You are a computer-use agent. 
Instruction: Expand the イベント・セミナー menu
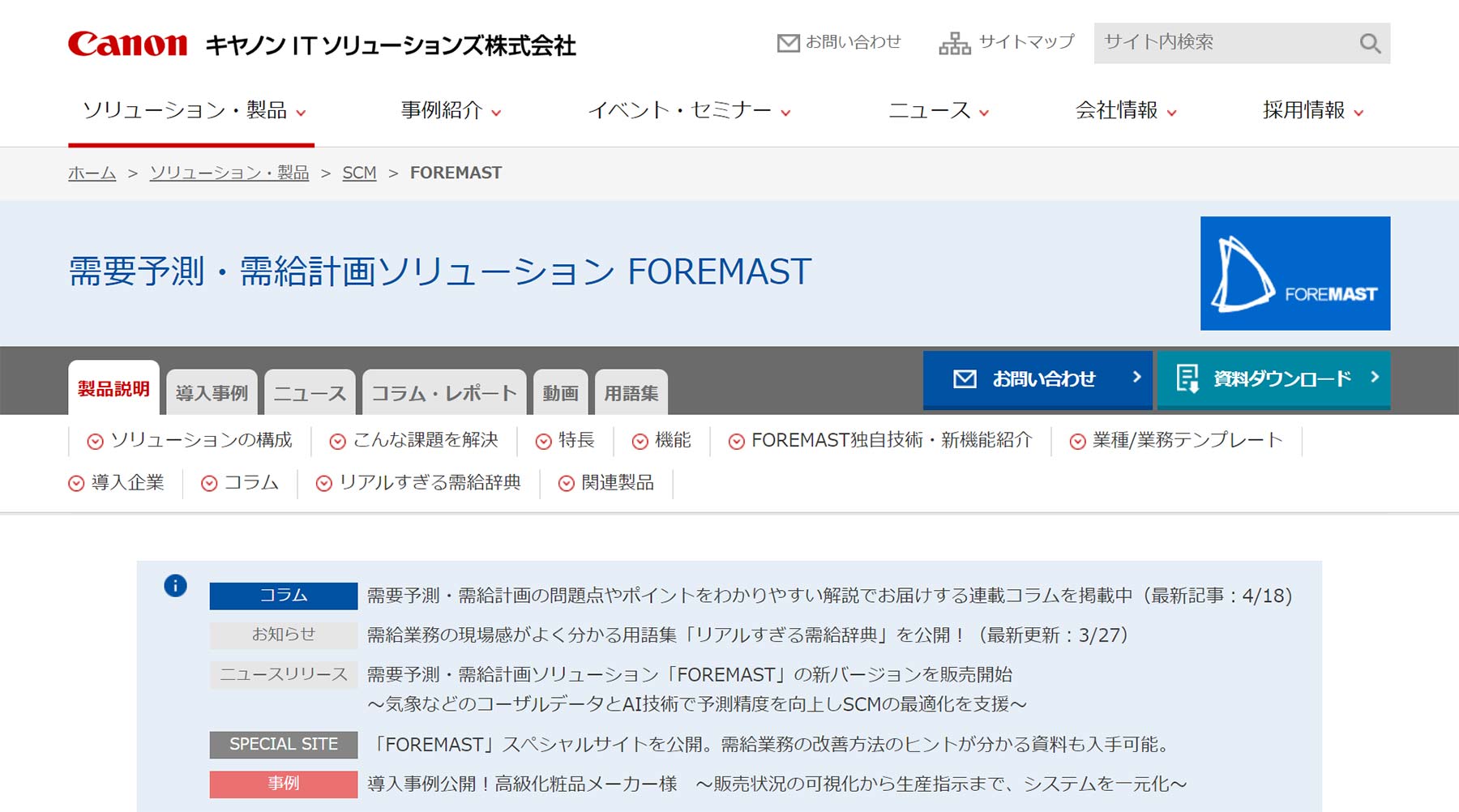[x=688, y=110]
